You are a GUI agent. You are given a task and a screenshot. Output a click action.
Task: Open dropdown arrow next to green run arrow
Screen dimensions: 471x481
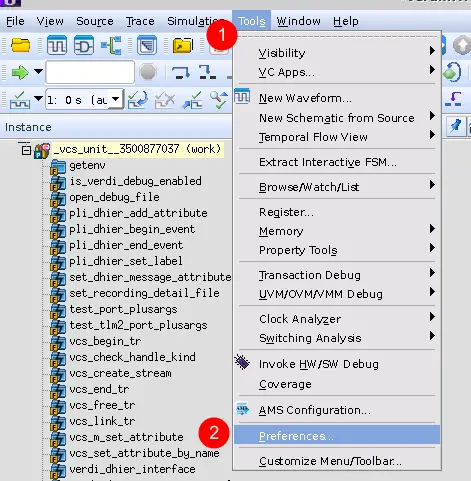39,71
